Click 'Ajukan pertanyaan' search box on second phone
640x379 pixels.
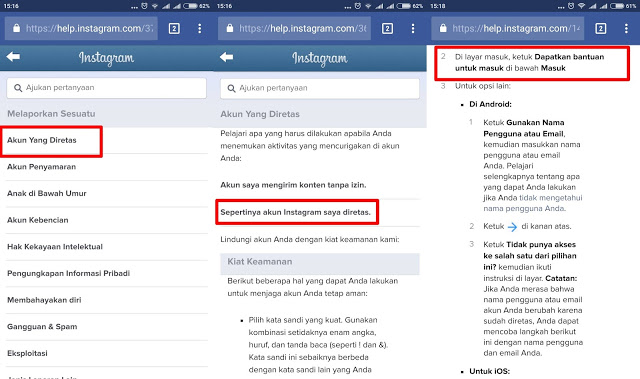(320, 88)
